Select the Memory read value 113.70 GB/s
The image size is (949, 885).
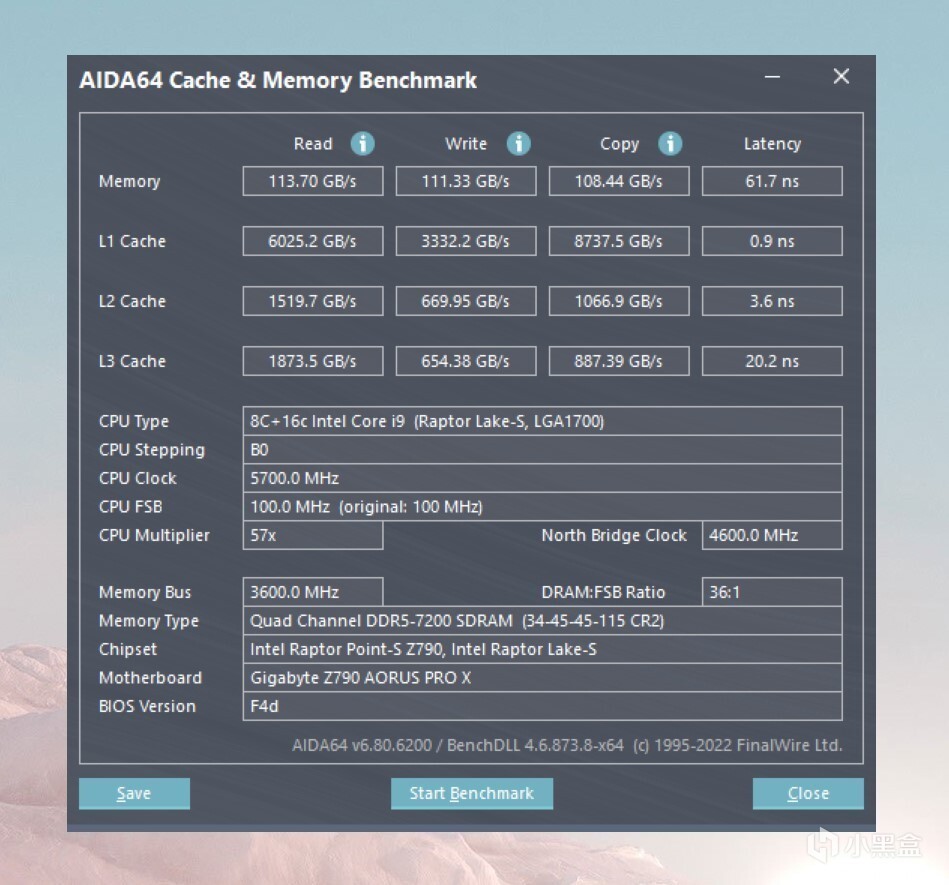coord(313,181)
